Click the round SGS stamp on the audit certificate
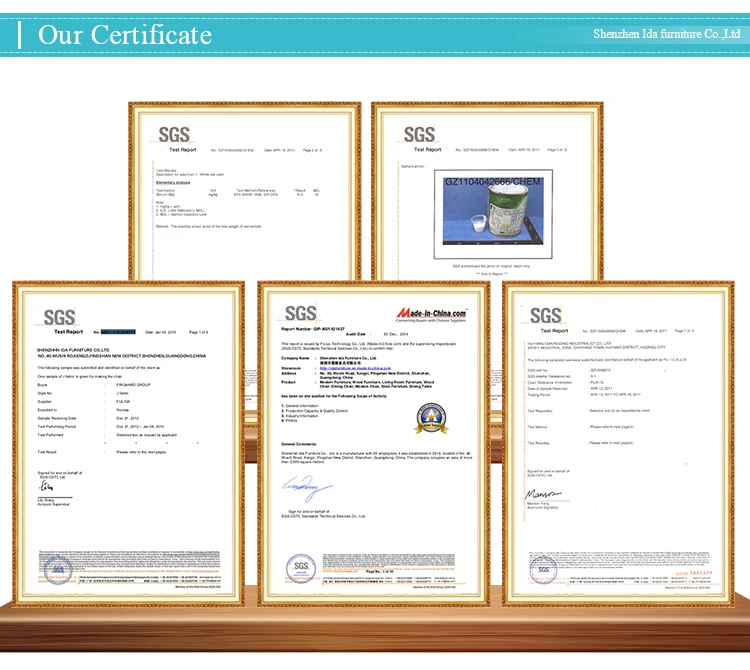The image size is (750, 670). click(x=301, y=568)
